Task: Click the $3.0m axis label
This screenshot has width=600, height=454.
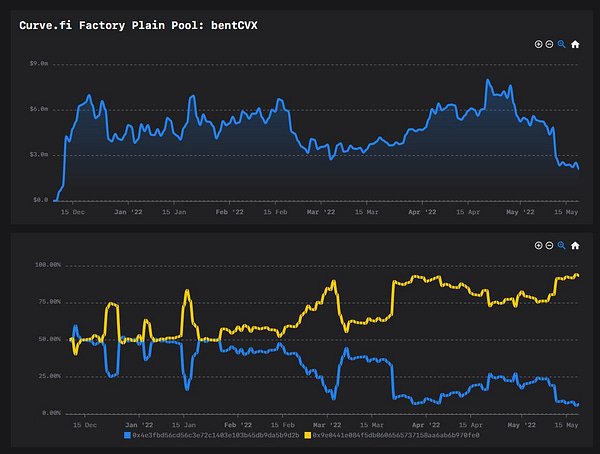Action: tap(39, 155)
